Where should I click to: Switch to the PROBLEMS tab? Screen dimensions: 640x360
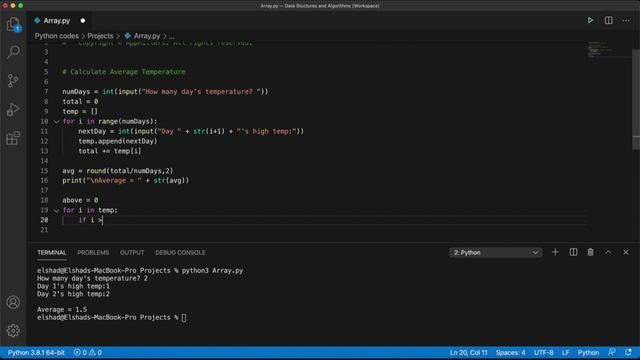(x=93, y=253)
